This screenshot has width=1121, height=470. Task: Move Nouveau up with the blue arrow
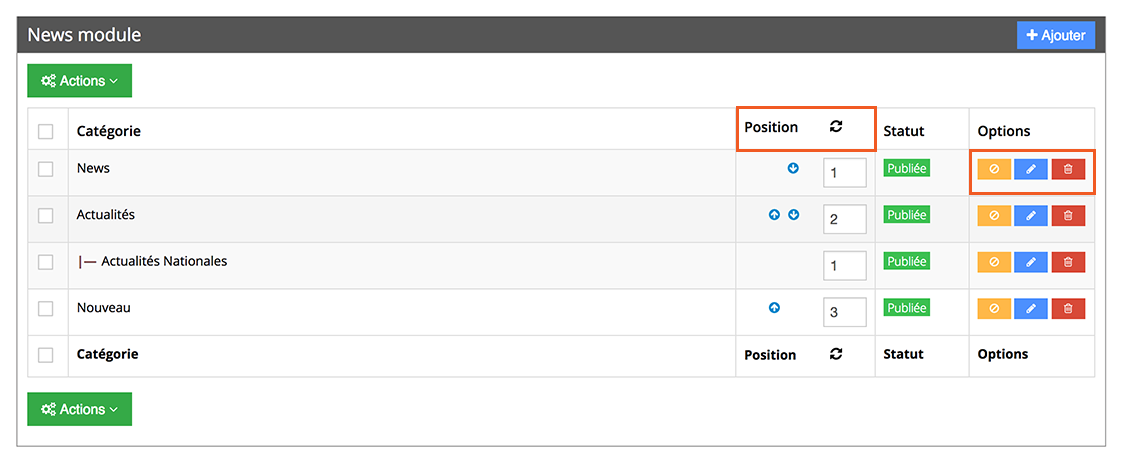pos(774,308)
